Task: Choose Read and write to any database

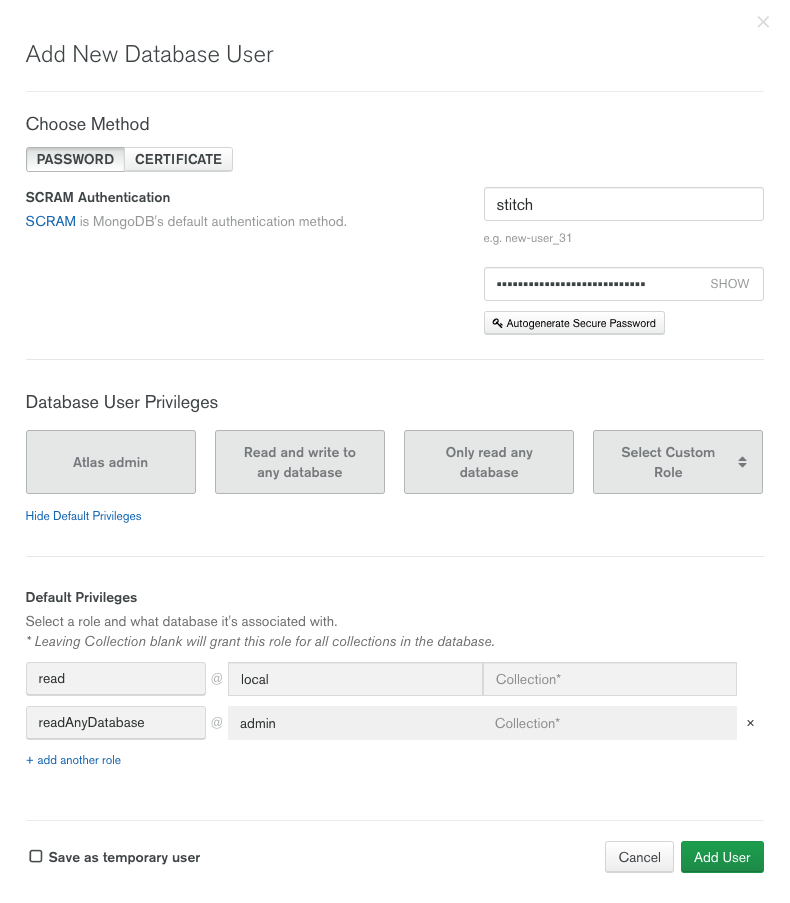Action: click(299, 462)
